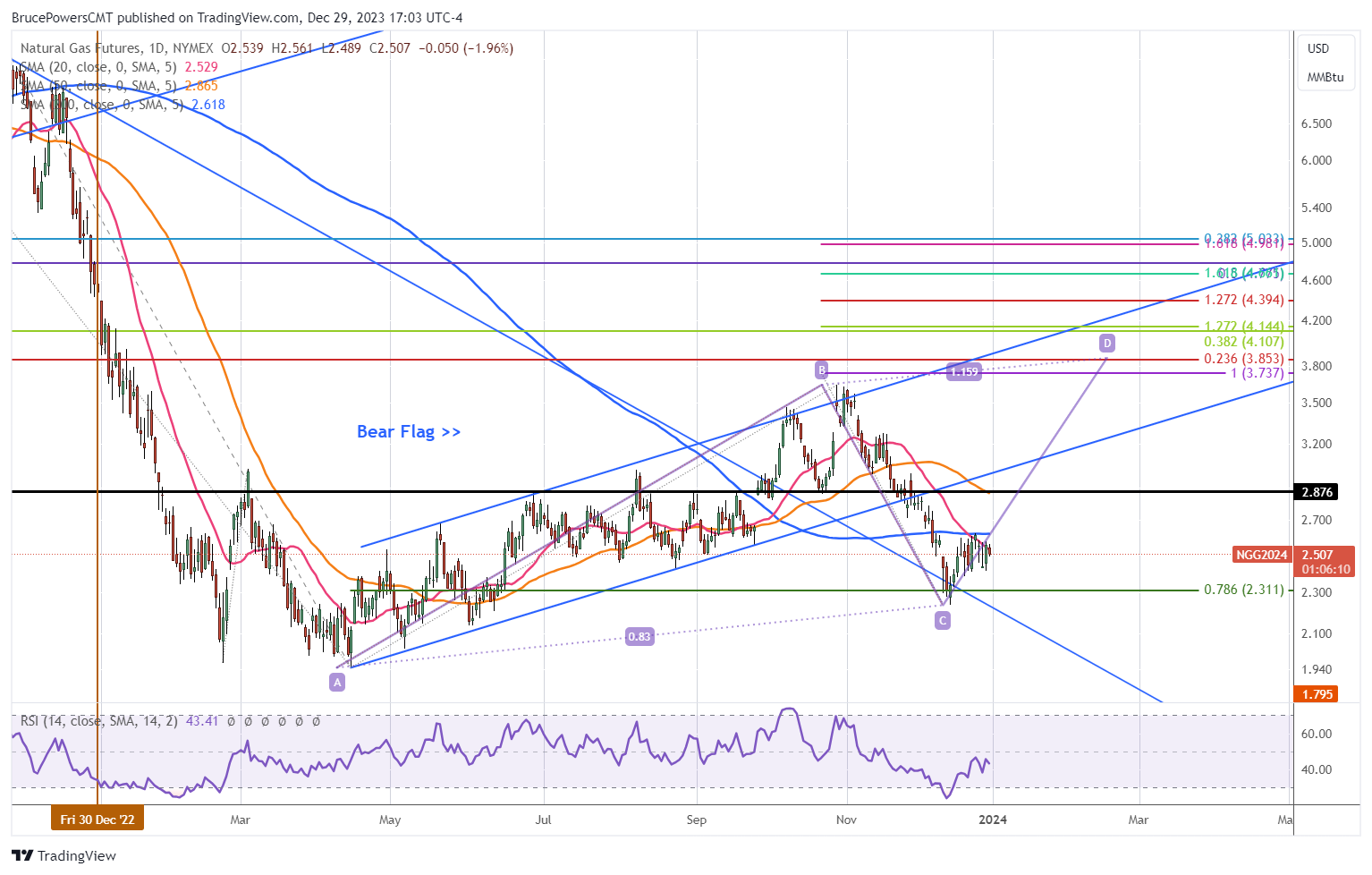Click the USD currency label
The image size is (1372, 875).
[1318, 48]
